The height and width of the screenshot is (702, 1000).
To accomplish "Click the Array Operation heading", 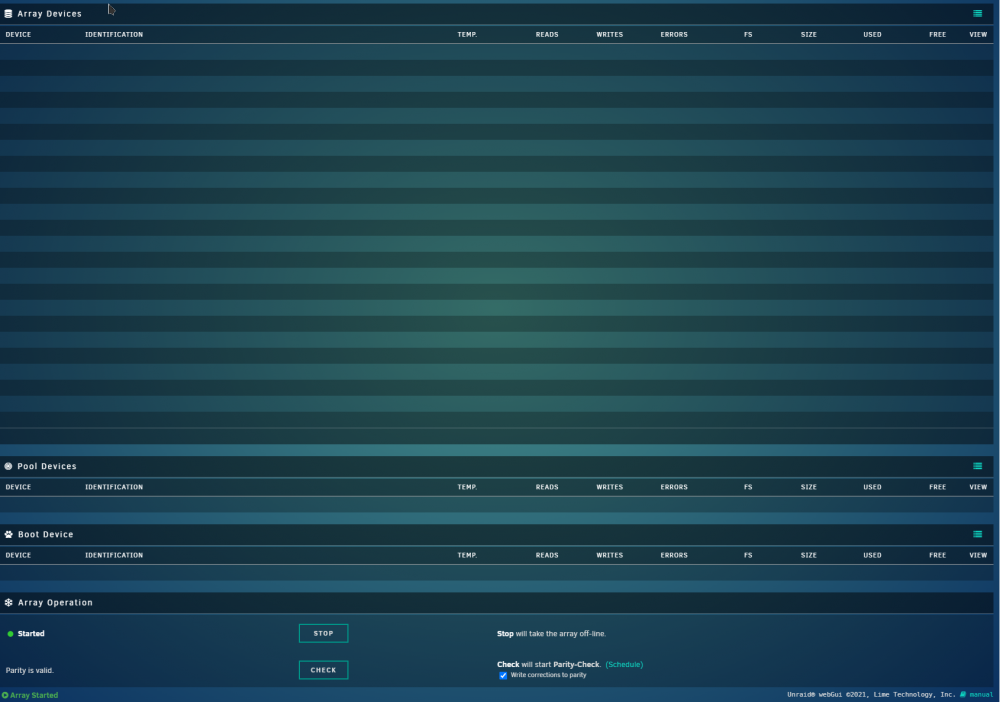I will (x=55, y=603).
